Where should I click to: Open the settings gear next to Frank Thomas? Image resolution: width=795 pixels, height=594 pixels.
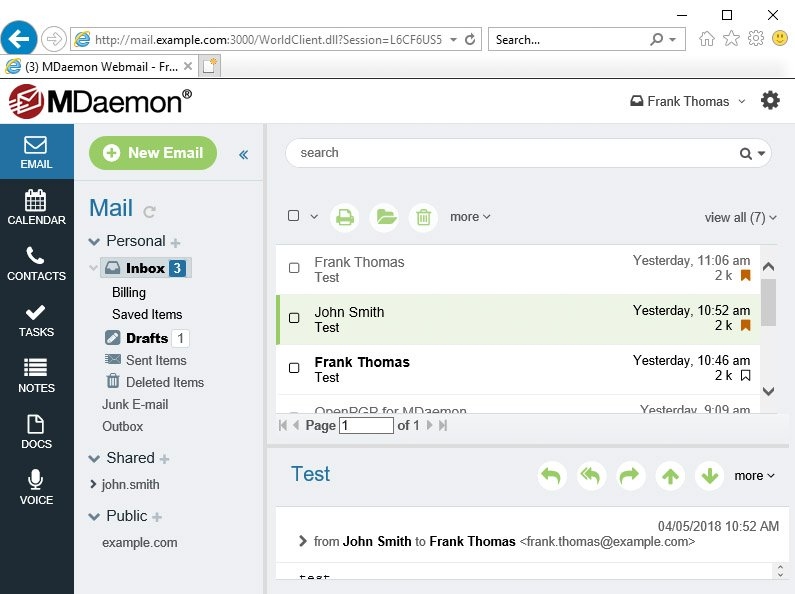point(770,100)
